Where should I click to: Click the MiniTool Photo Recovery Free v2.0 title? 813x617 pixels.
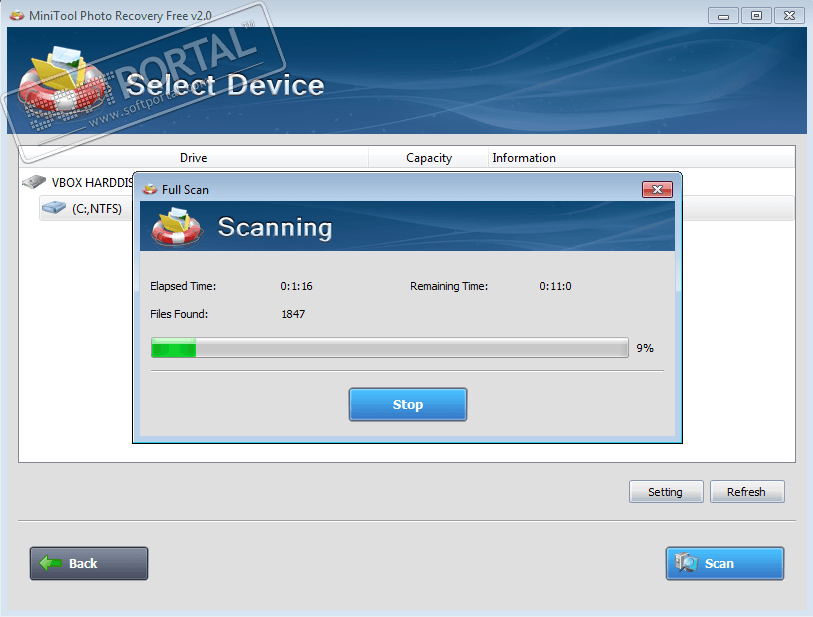coord(120,16)
